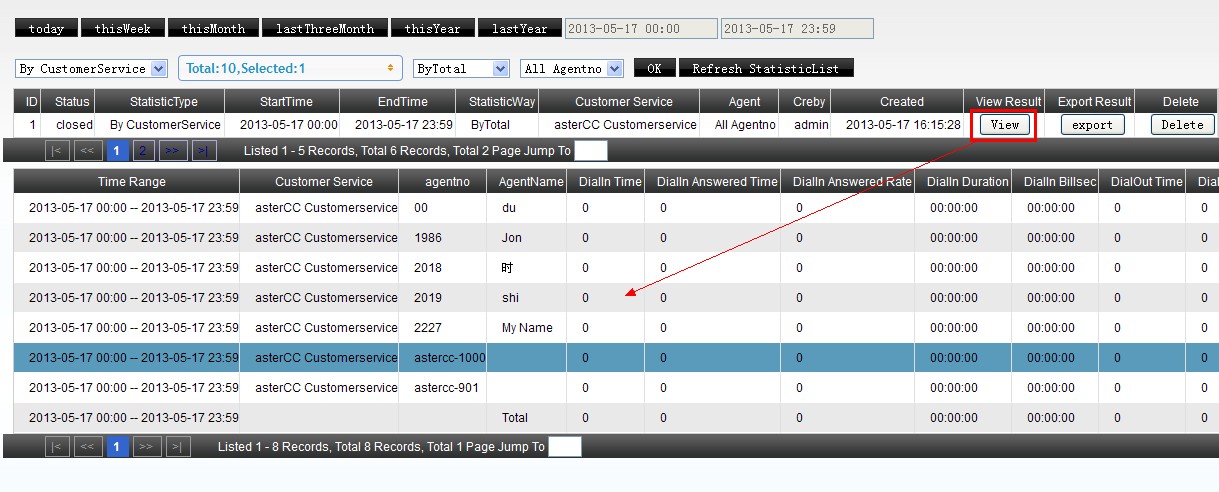
Task: Open the ByTotal statistic way dropdown
Action: (461, 69)
